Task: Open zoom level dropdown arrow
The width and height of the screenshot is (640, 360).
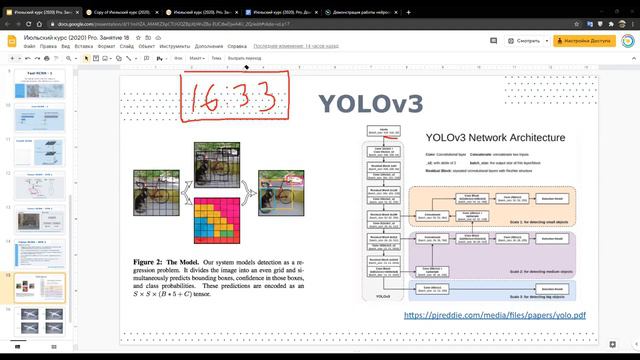Action: tap(76, 58)
